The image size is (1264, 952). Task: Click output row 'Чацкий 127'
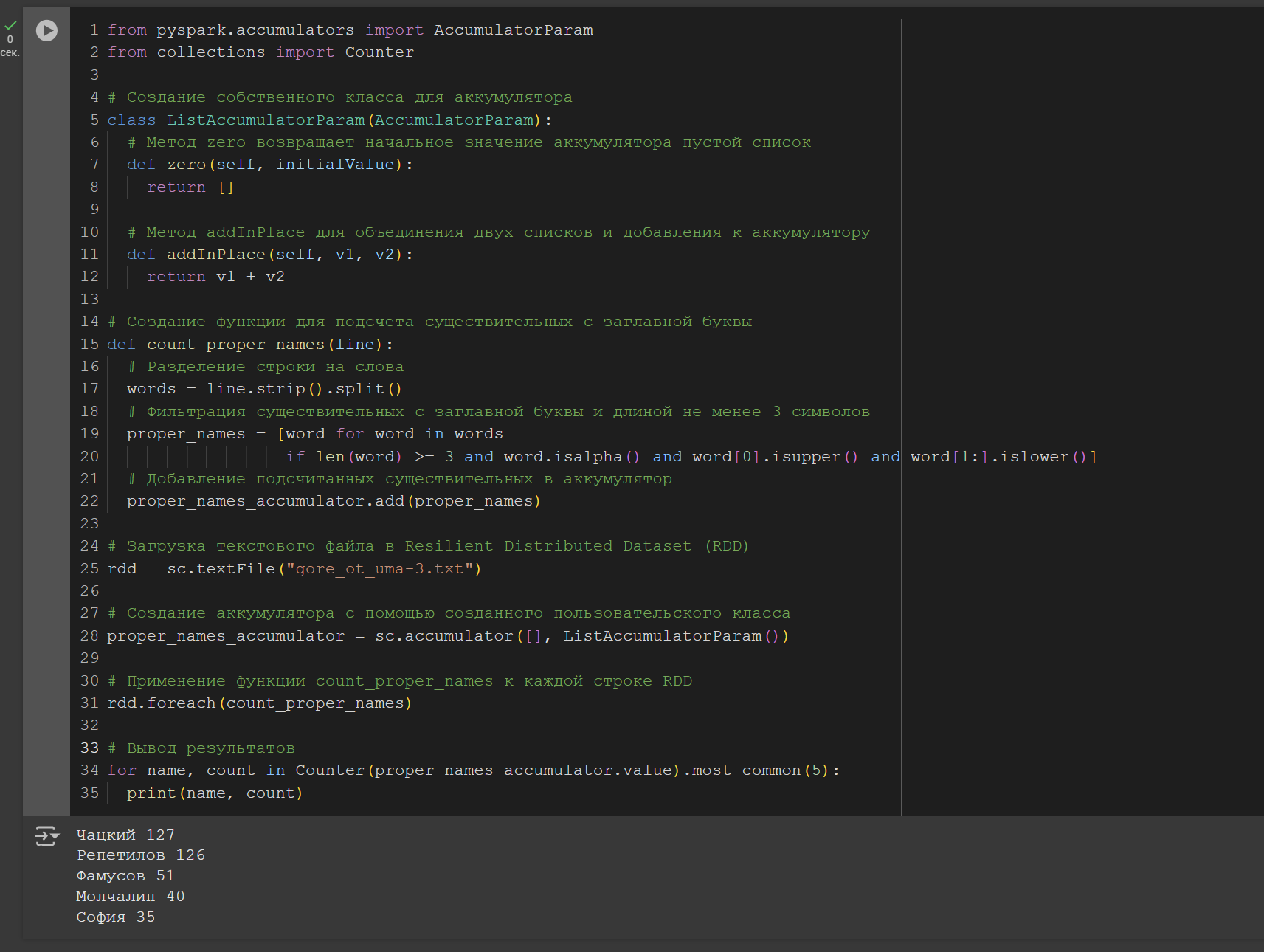[125, 835]
